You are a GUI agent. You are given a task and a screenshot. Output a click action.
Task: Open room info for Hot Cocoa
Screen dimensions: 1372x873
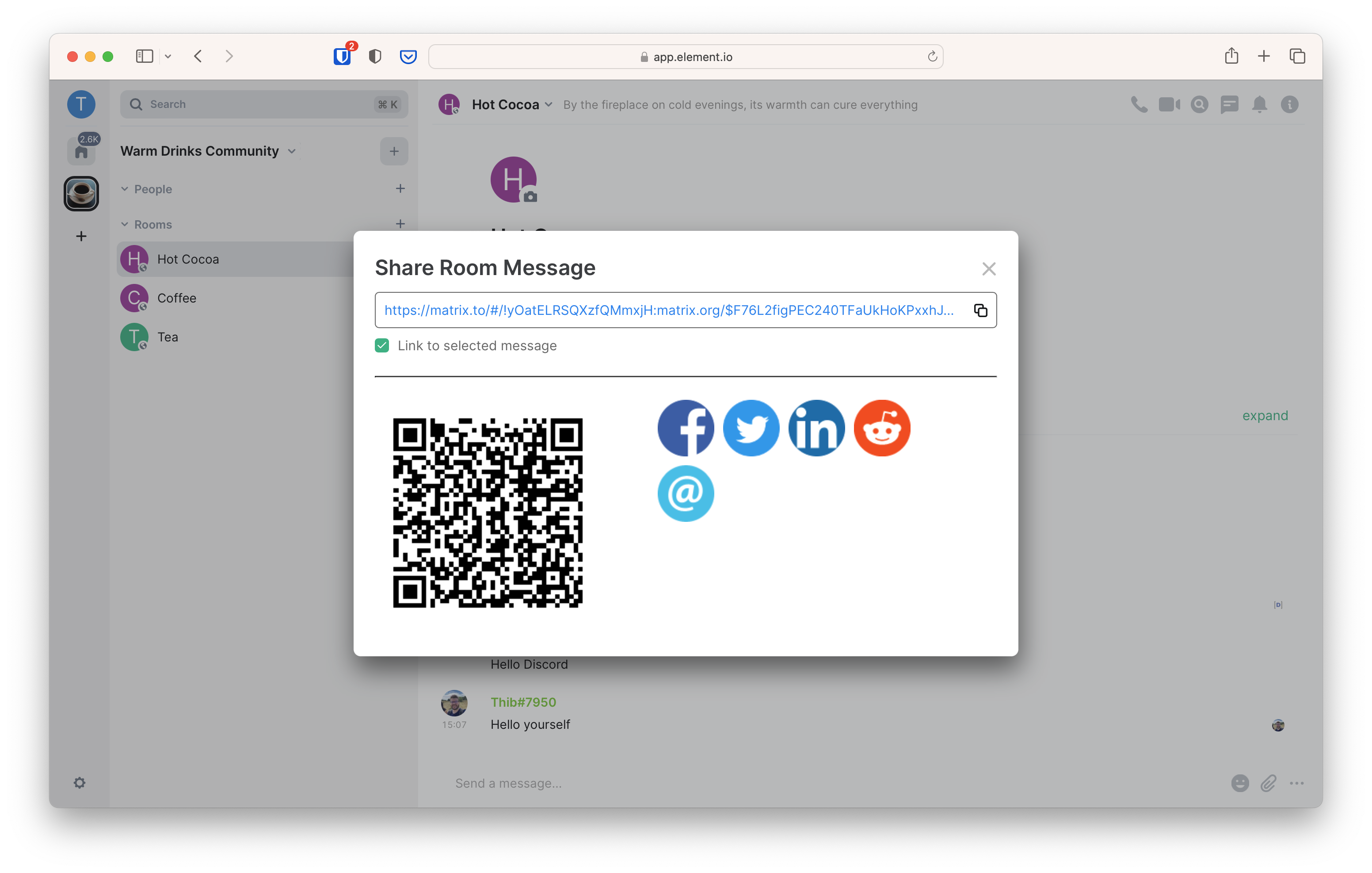pos(1290,104)
